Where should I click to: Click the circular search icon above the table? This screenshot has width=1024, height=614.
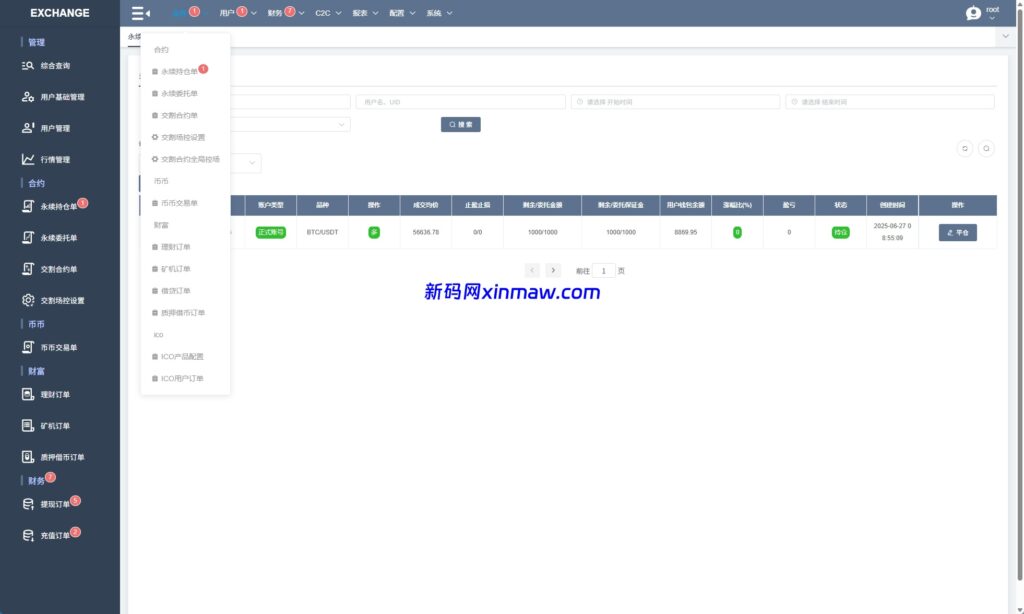tap(986, 148)
